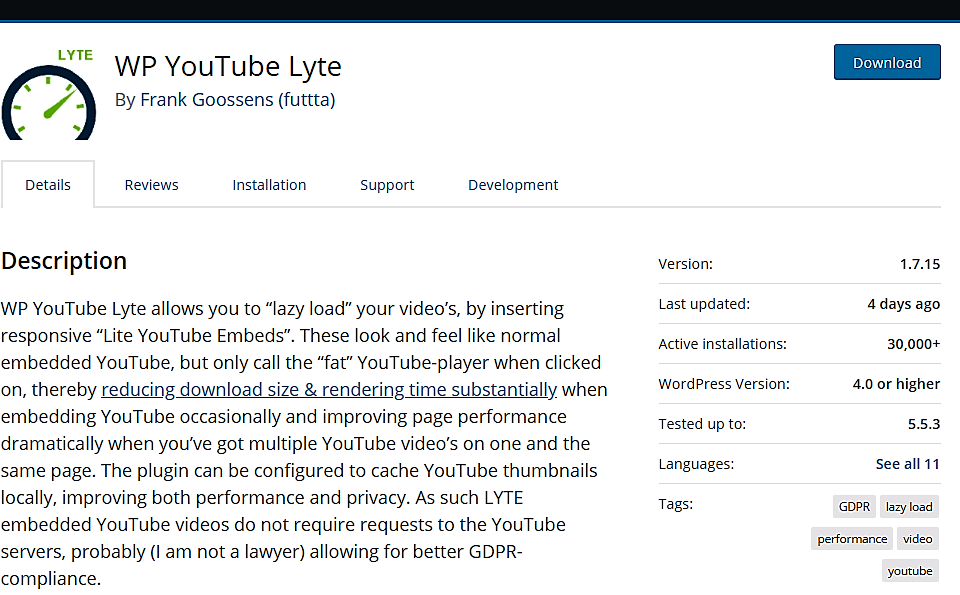Screen dimensions: 960x595
Task: Select the lazy load tag
Action: (909, 507)
